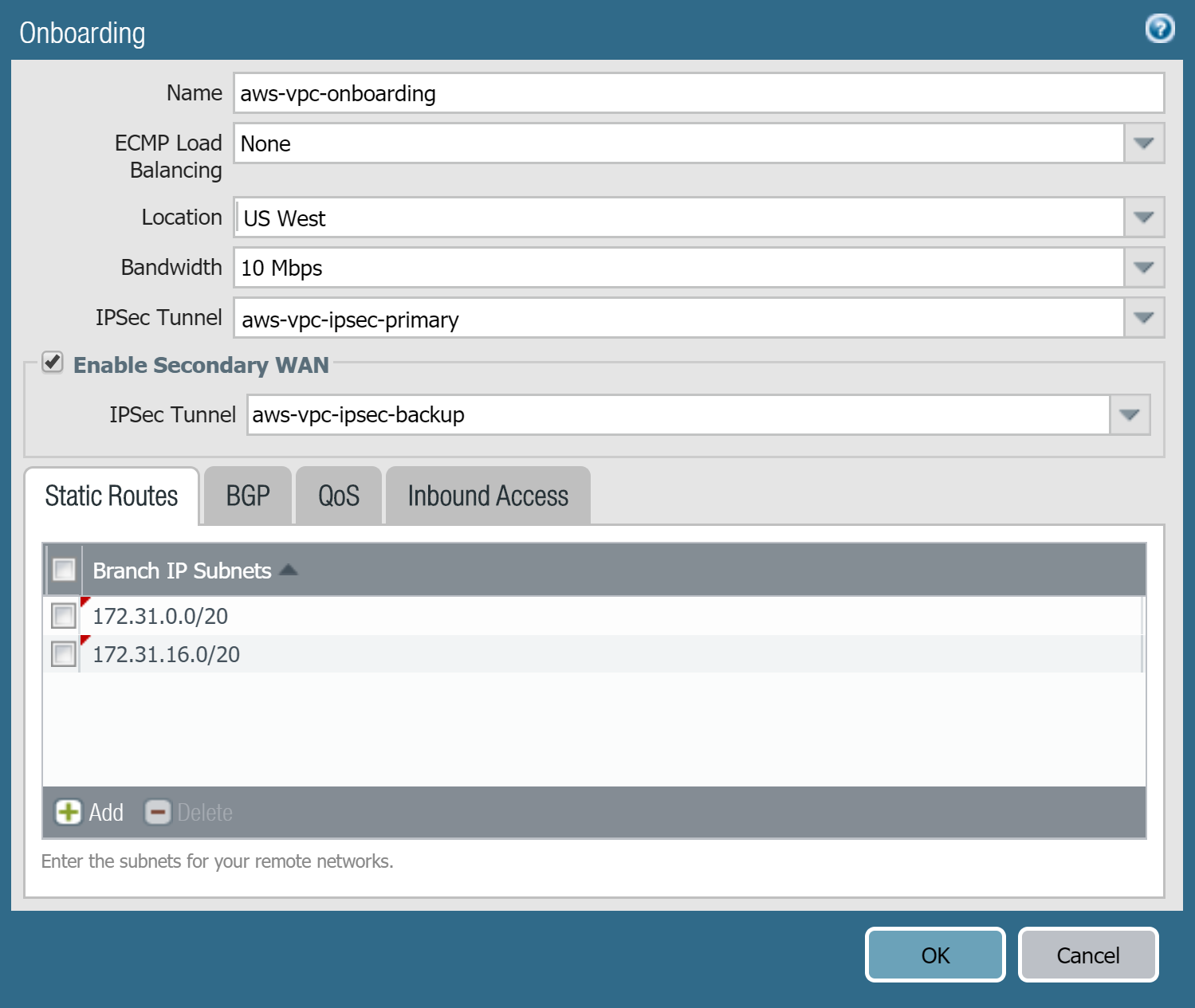The width and height of the screenshot is (1195, 1008).
Task: Open the primary IPSec Tunnel dropdown
Action: click(1143, 318)
